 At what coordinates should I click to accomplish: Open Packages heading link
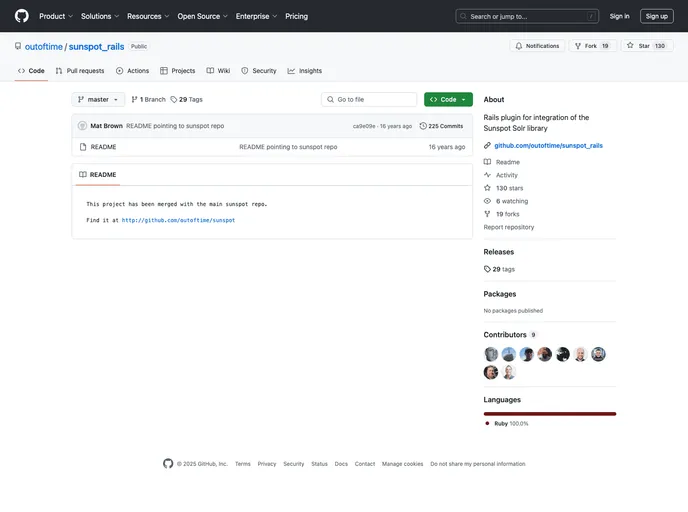click(500, 294)
